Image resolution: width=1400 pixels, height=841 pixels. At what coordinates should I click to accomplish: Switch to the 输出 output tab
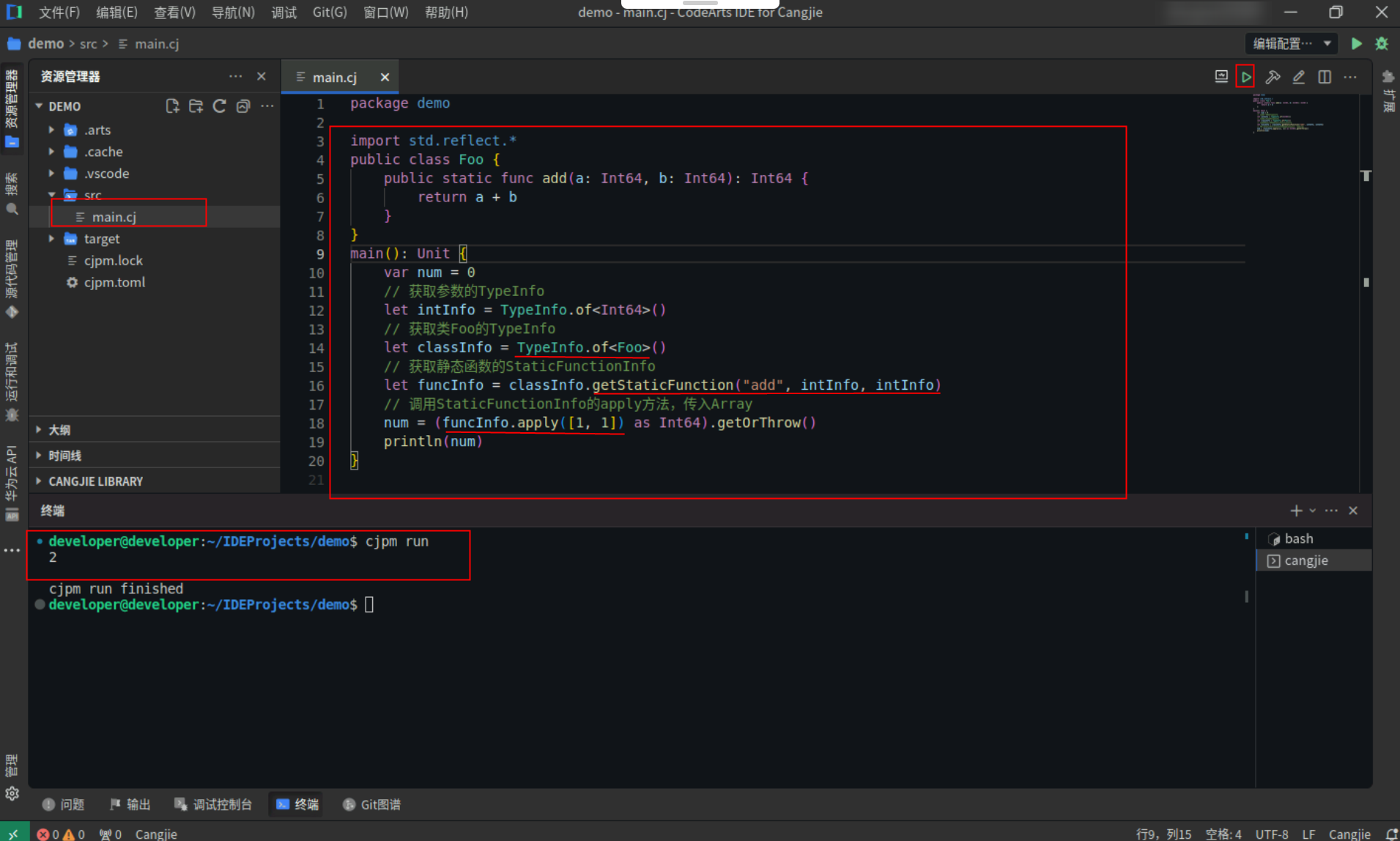coord(130,804)
